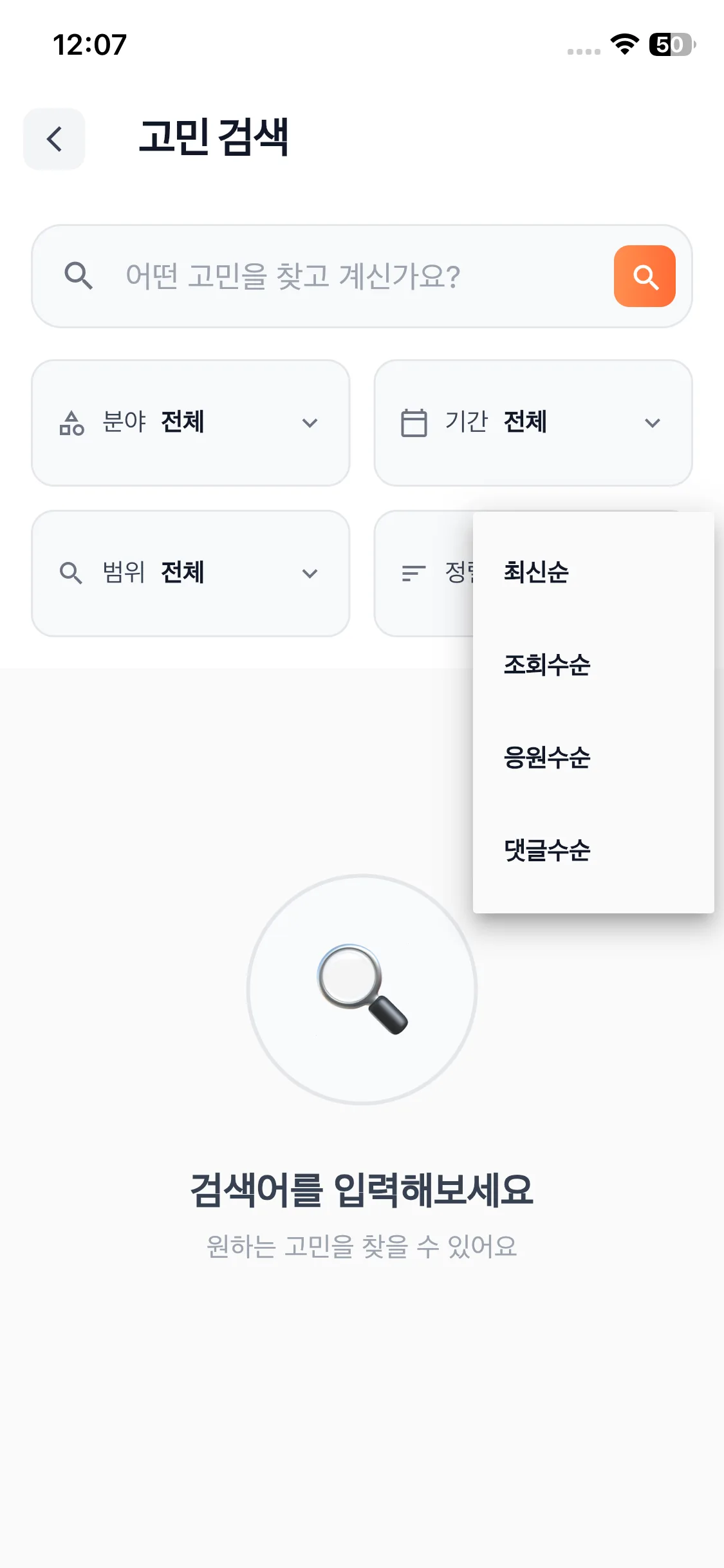Tap the category shapes icon beside 분야
The width and height of the screenshot is (724, 1568).
coord(71,423)
